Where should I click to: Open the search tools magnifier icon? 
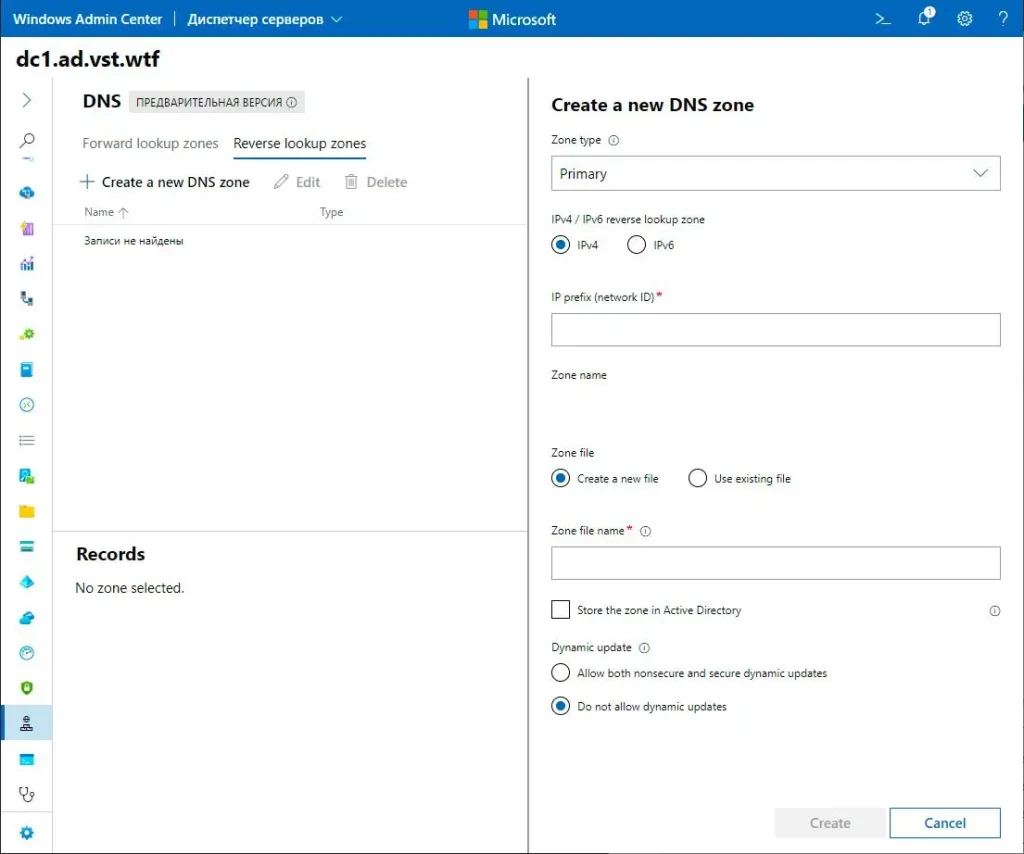pyautogui.click(x=27, y=140)
